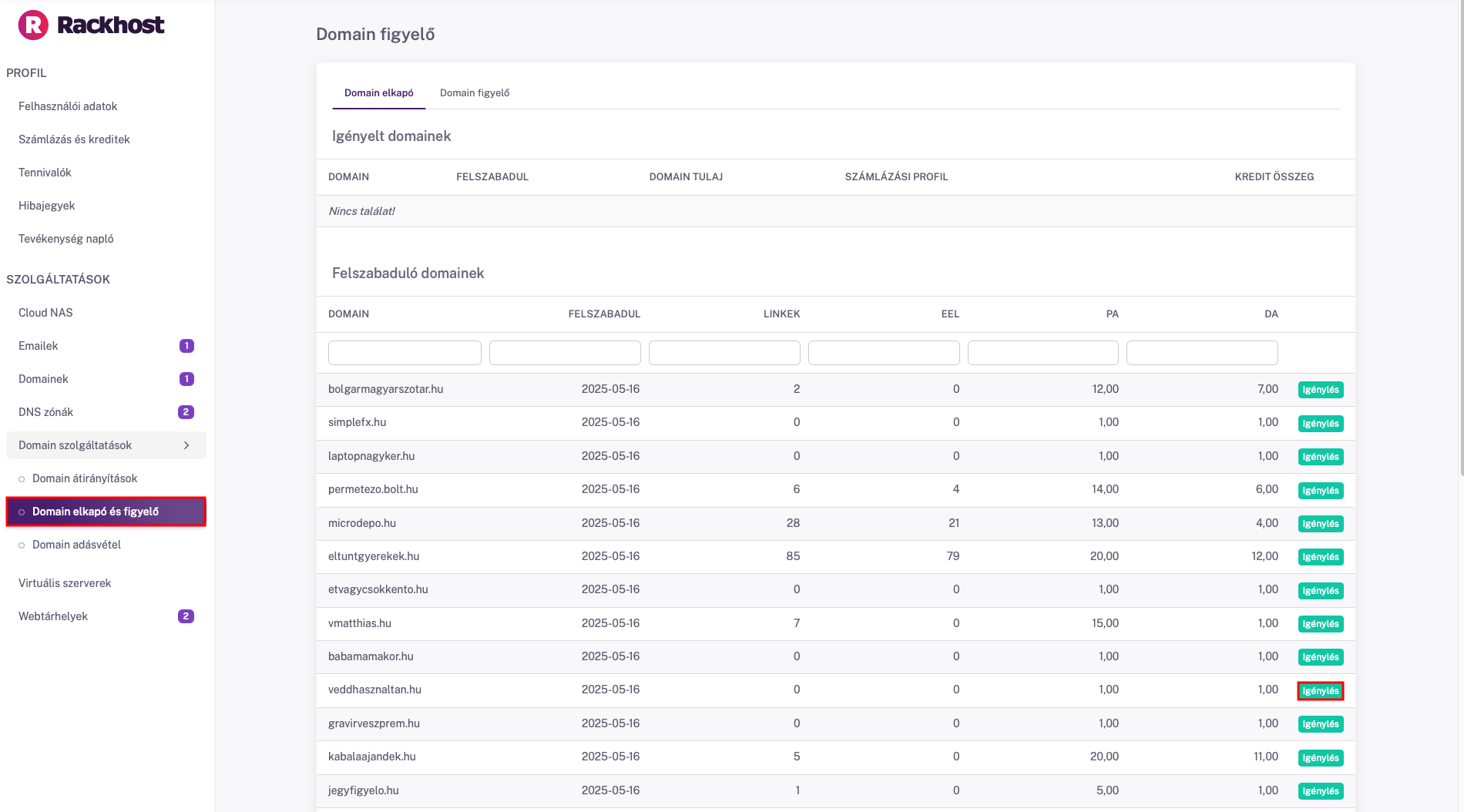The width and height of the screenshot is (1464, 812).
Task: Click Igénylés for gravirveszprem.hu
Action: pos(1321,724)
